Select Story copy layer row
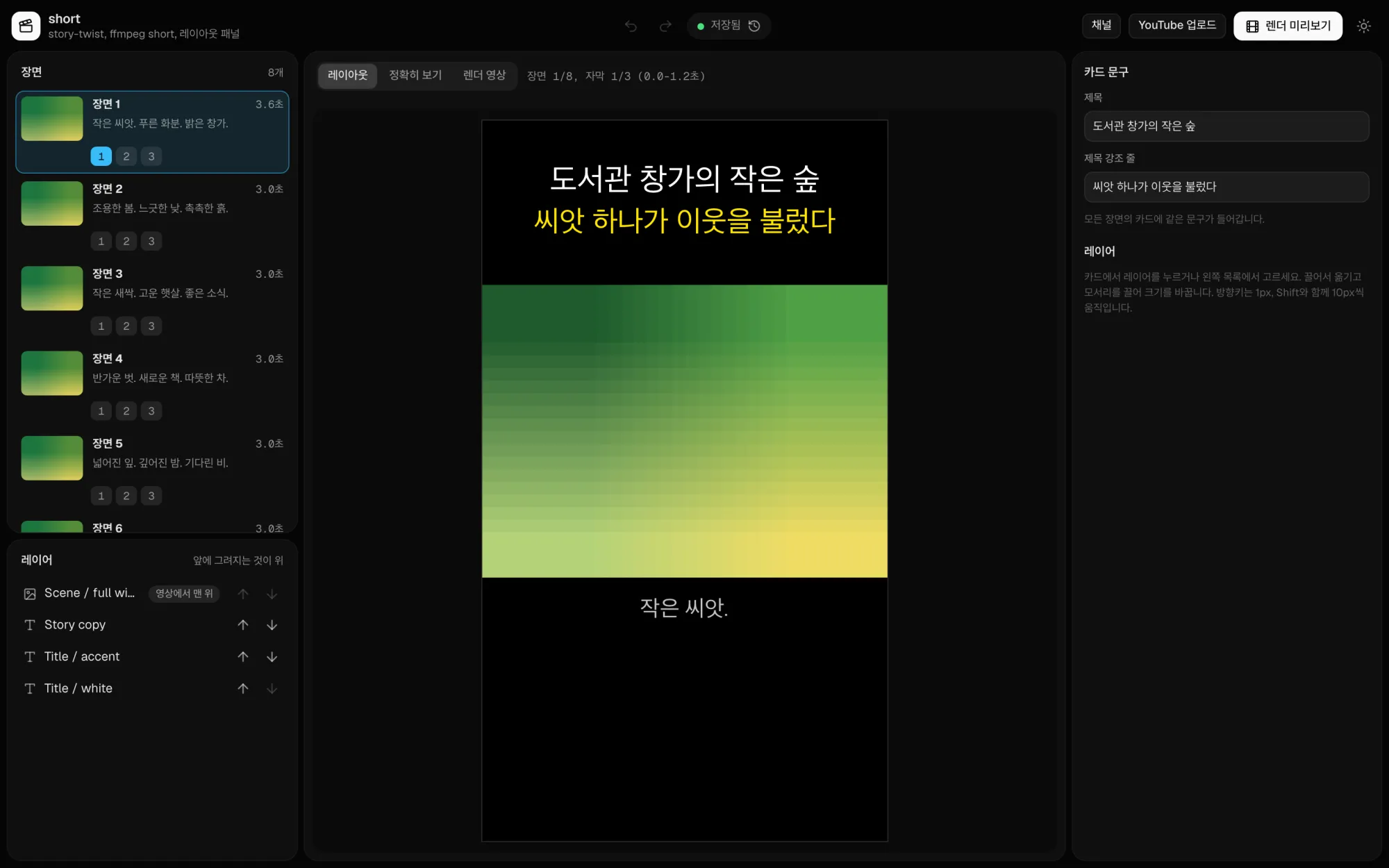 tap(151, 625)
